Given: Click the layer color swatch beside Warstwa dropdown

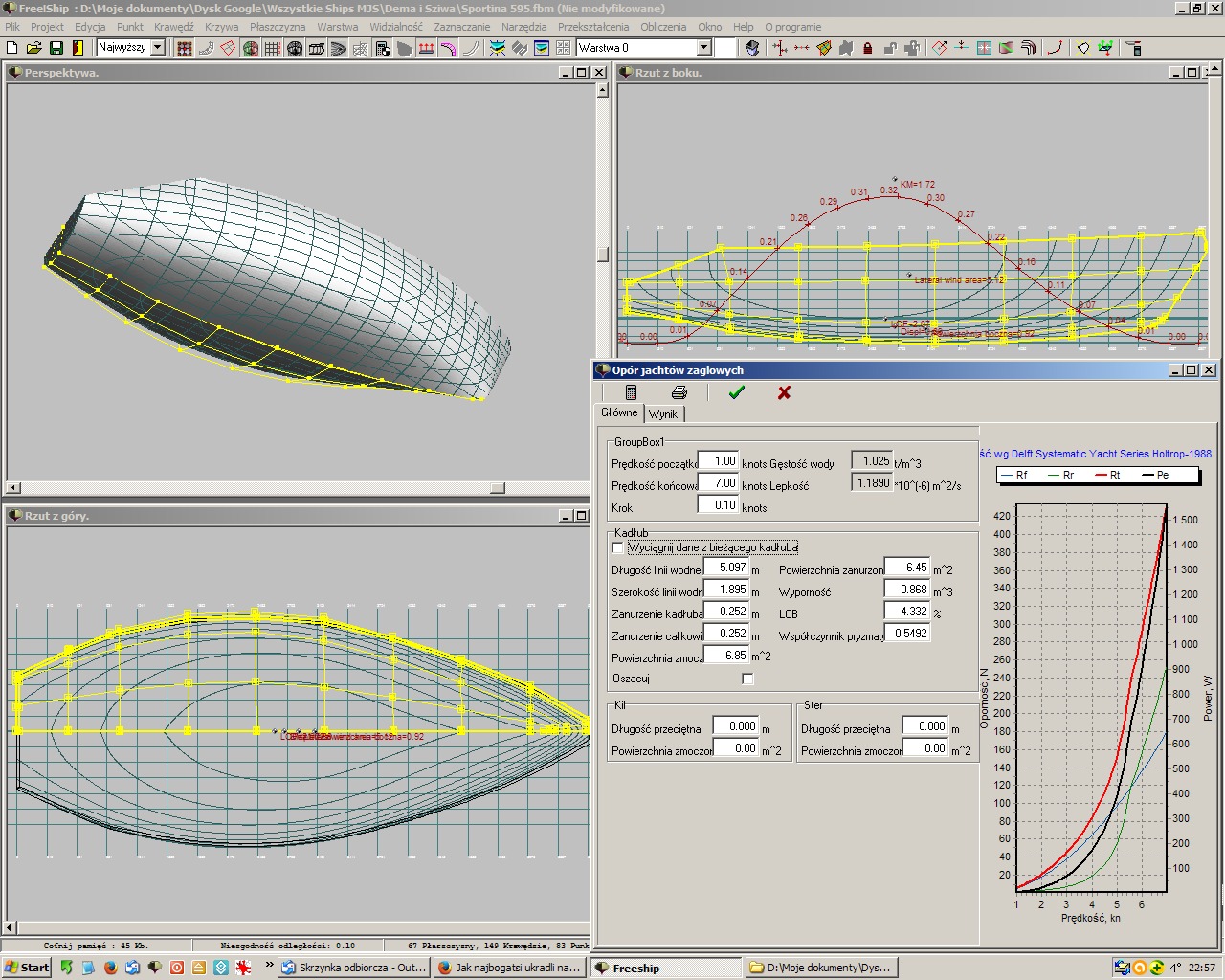Looking at the screenshot, I should click(x=725, y=48).
